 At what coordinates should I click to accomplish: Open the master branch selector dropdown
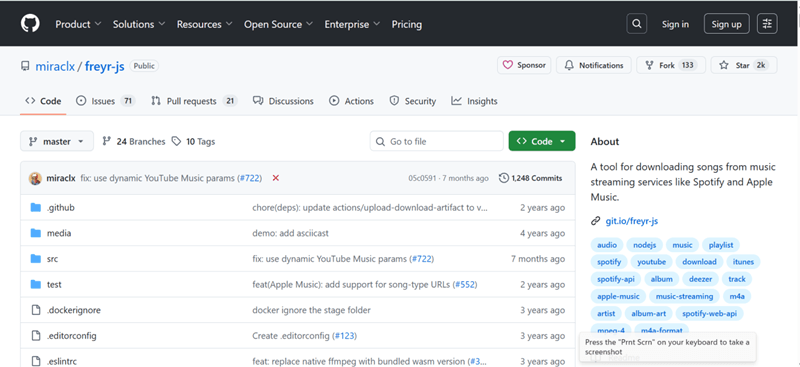click(57, 141)
